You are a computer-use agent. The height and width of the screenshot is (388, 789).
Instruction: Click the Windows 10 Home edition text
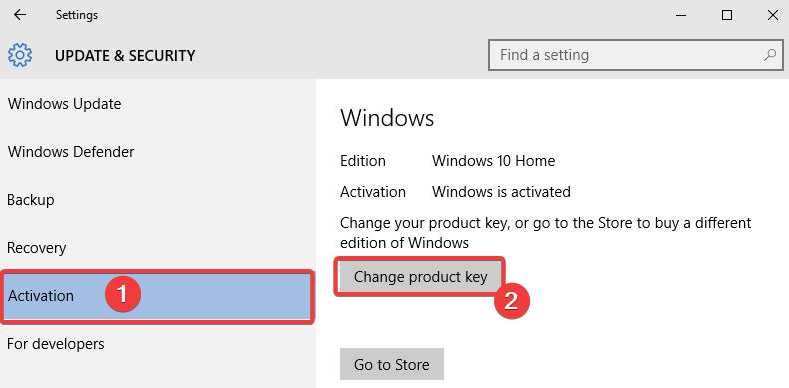point(493,161)
